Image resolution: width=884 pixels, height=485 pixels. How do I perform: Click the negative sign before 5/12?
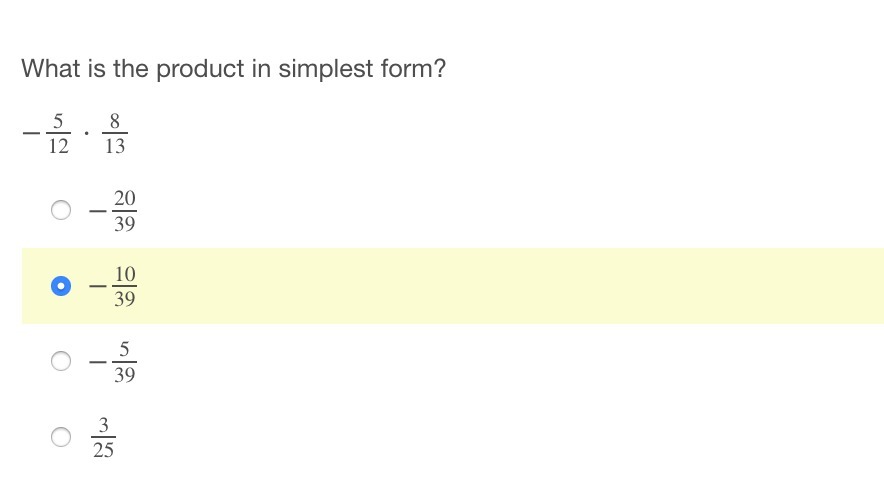[31, 134]
